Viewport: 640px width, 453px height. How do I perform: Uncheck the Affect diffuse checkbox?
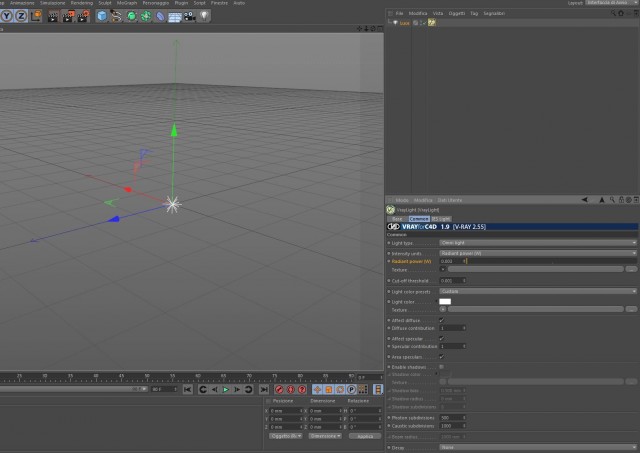(x=442, y=320)
